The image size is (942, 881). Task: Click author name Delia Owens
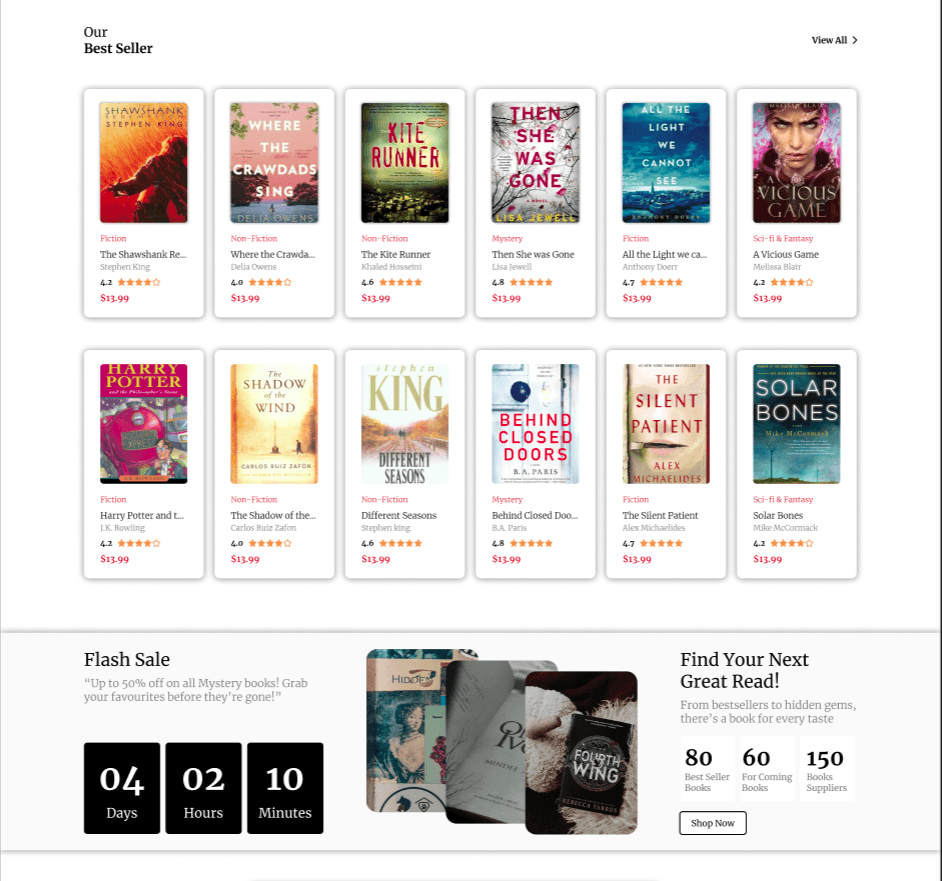(x=254, y=267)
